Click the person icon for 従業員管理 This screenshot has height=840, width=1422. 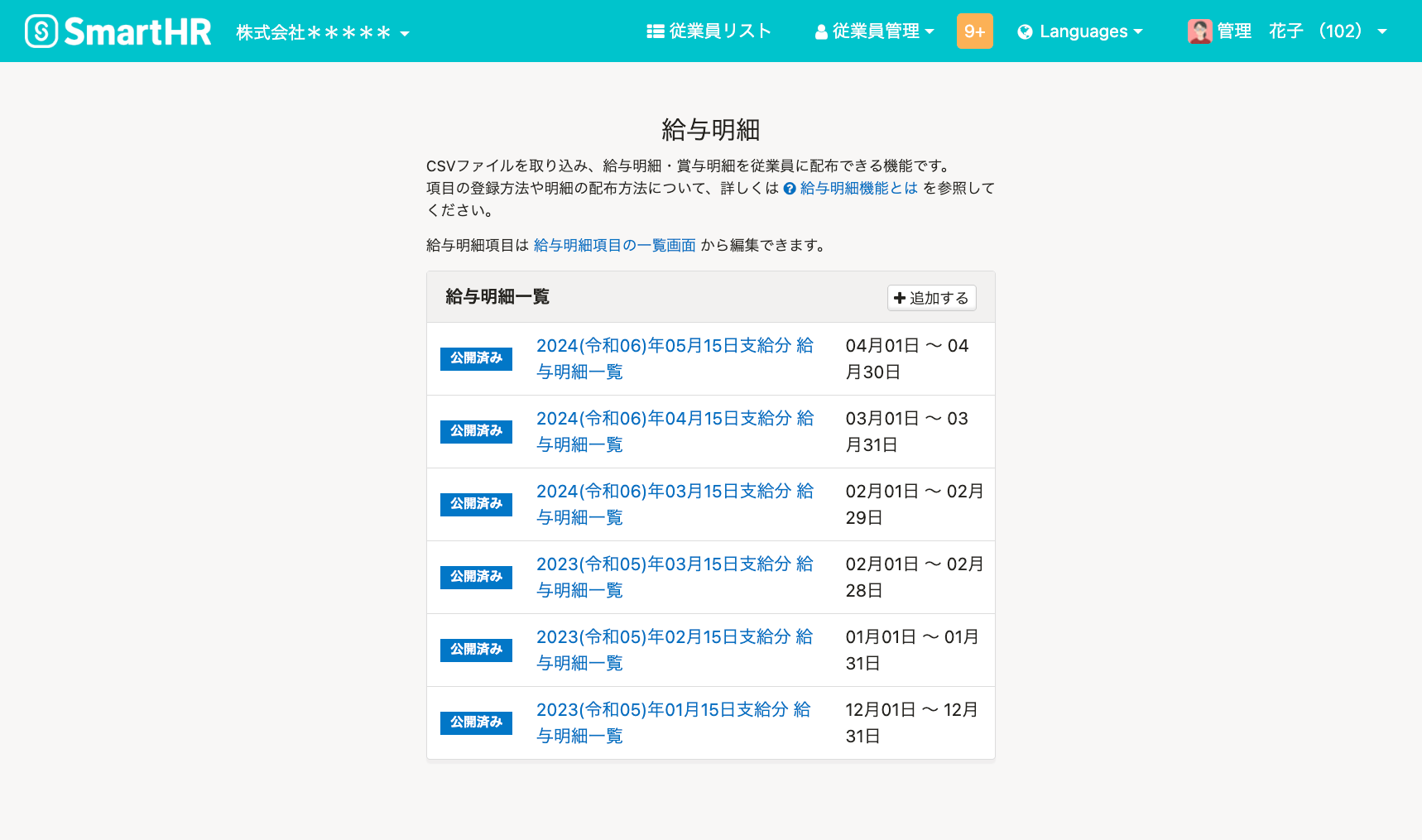point(821,32)
